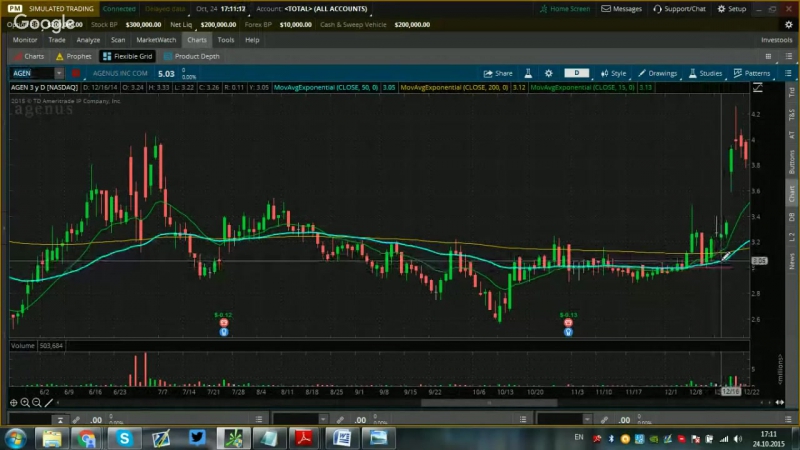Viewport: 800px width, 450px height.
Task: Open the Monitor tab
Action: point(25,40)
